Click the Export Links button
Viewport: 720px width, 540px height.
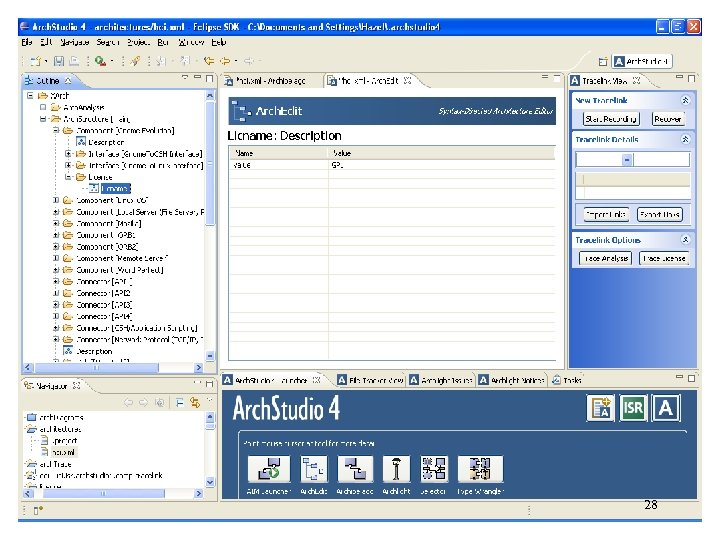click(x=660, y=214)
